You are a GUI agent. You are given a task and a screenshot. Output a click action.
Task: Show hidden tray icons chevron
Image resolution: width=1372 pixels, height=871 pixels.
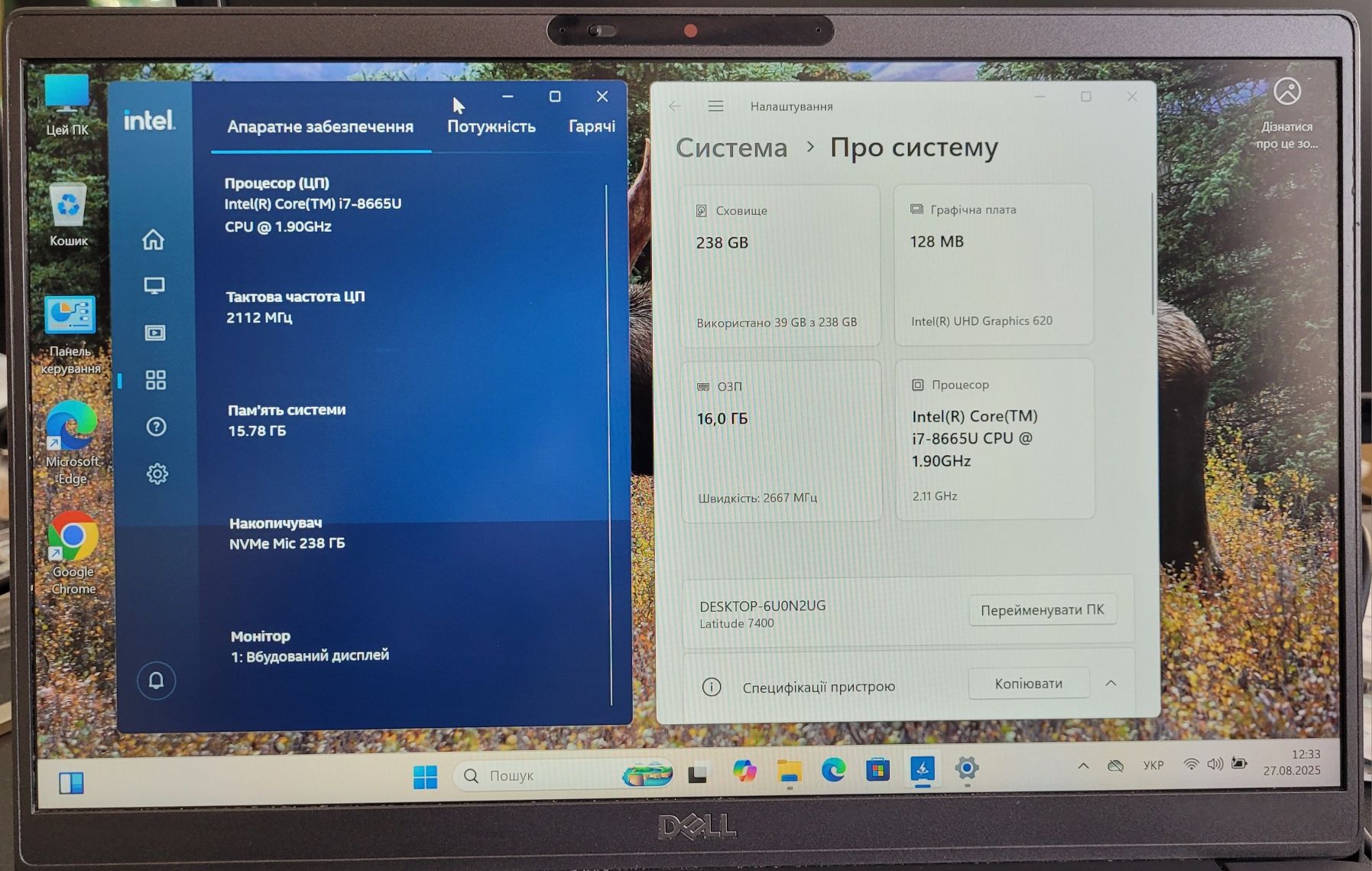[x=1083, y=765]
